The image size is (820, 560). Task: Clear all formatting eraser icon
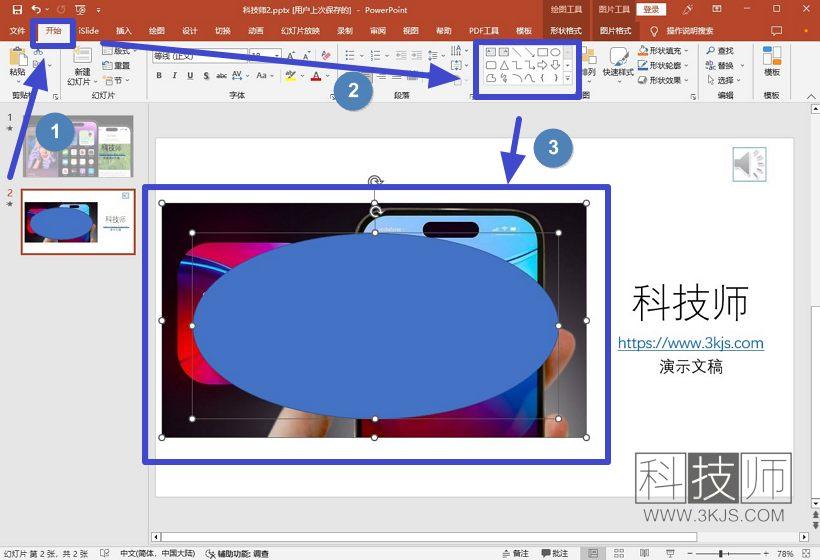pyautogui.click(x=326, y=55)
